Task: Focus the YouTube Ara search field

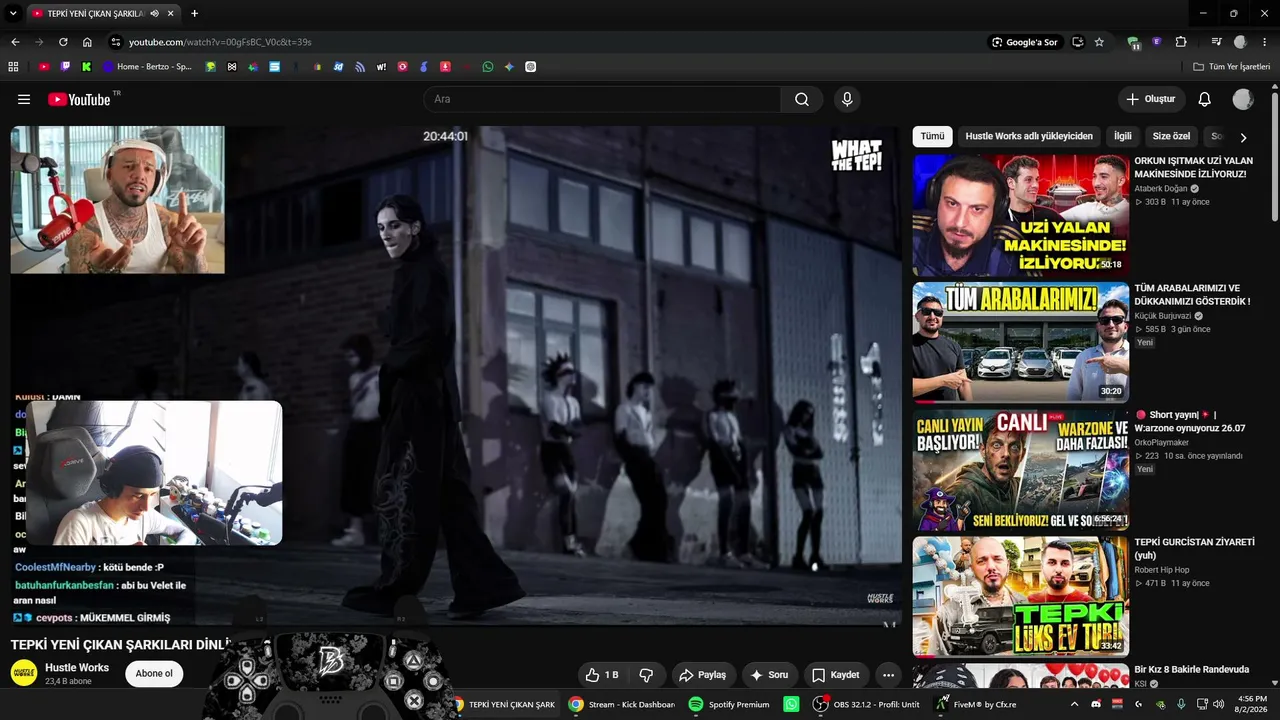Action: pos(602,99)
